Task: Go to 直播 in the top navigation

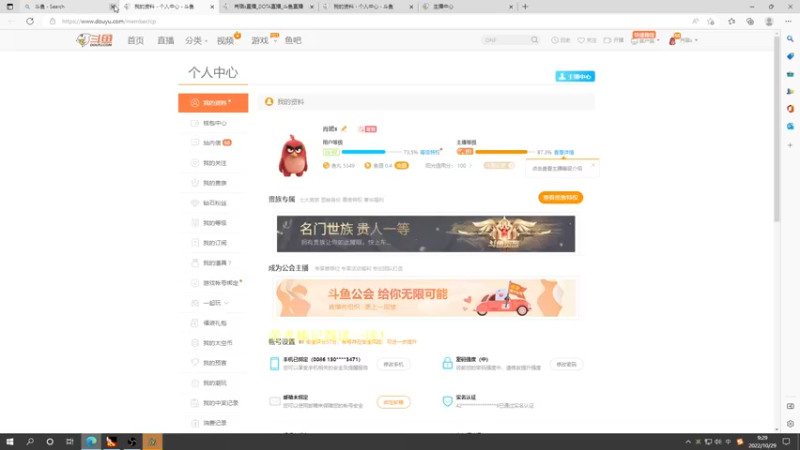Action: click(x=165, y=40)
